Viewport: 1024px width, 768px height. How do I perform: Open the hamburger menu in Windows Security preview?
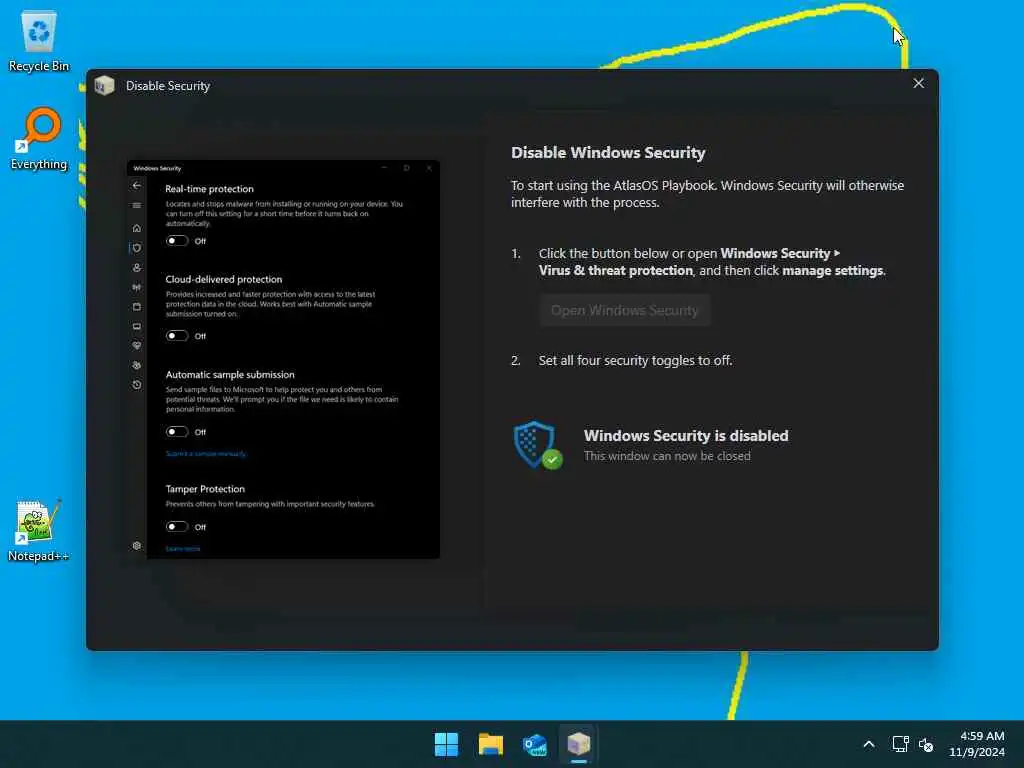click(136, 206)
